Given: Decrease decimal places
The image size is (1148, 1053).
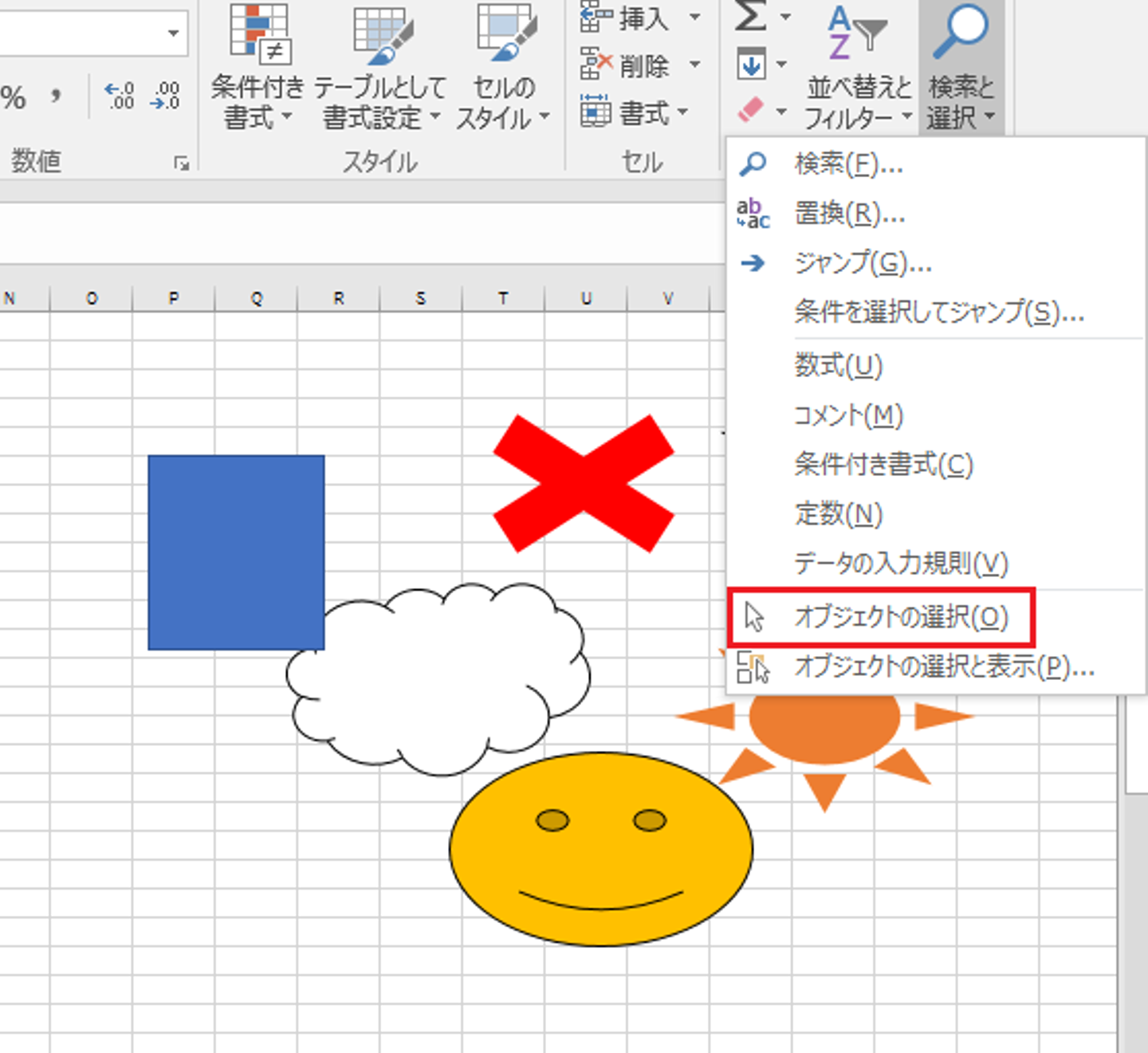Looking at the screenshot, I should 165,96.
